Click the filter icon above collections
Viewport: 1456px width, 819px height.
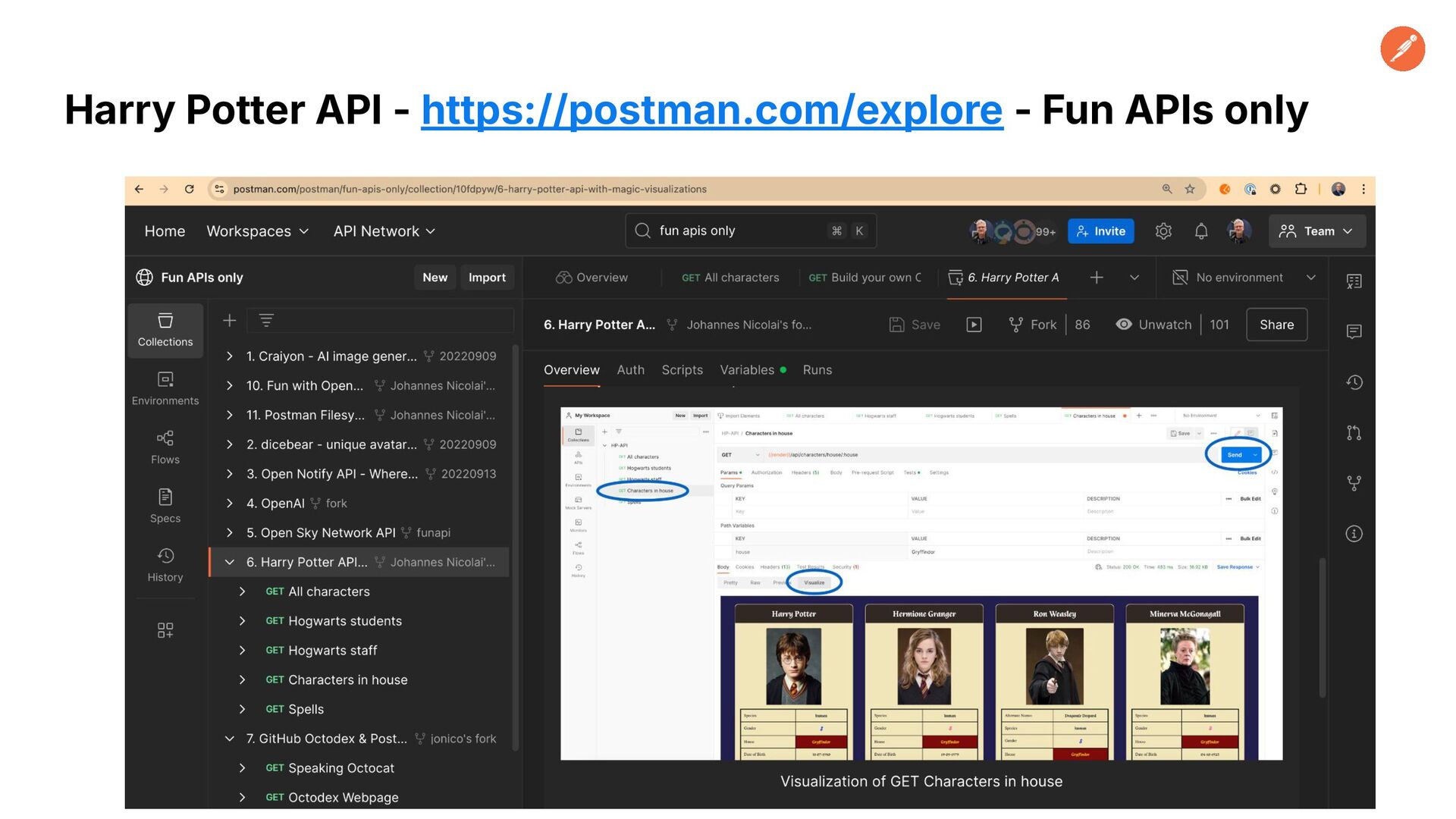[266, 321]
